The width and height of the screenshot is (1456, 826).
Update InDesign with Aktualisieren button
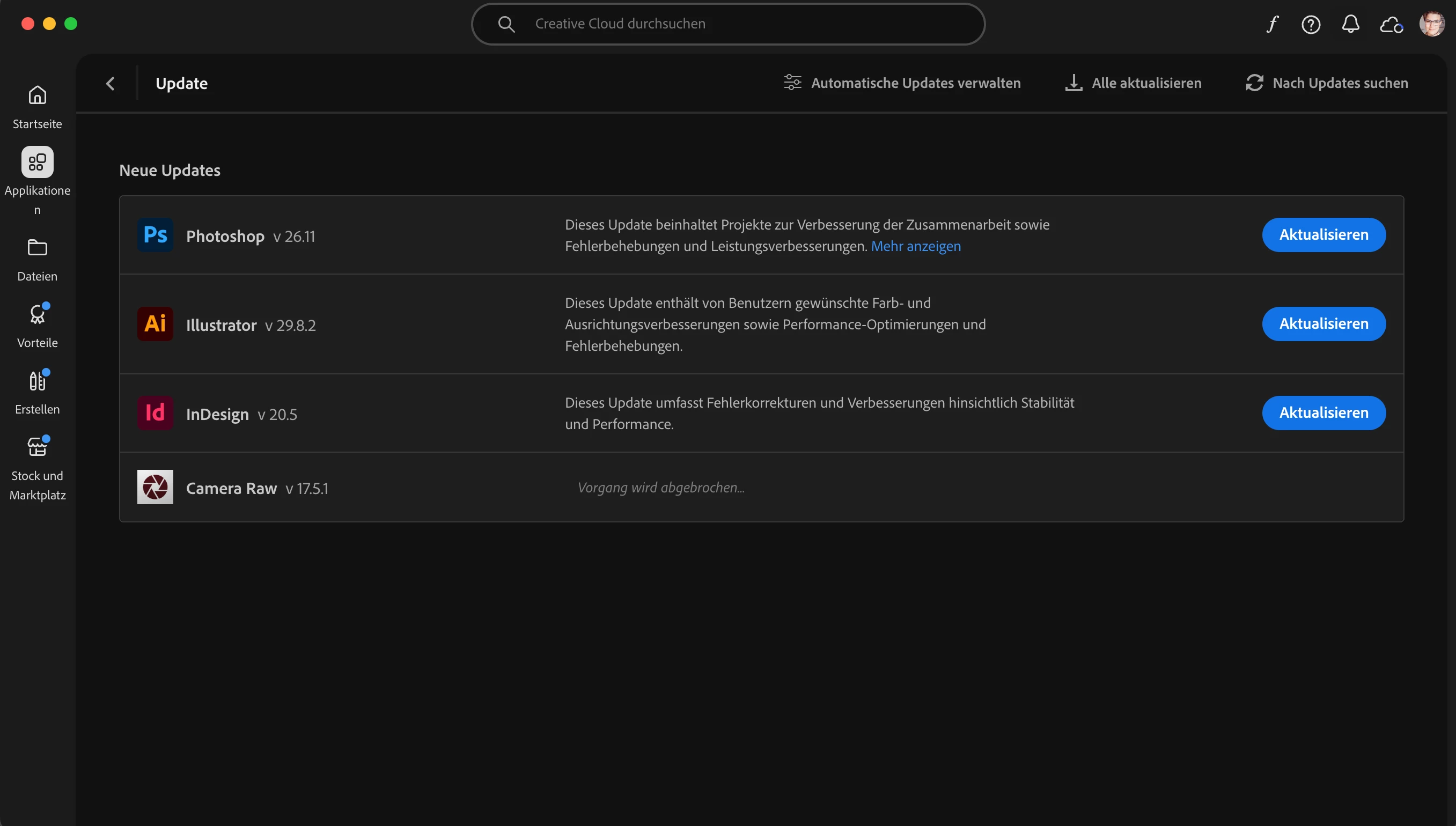click(x=1323, y=413)
